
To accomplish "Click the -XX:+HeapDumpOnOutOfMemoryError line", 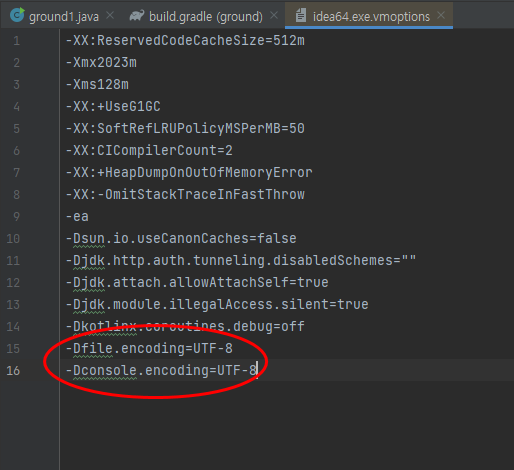I will tap(189, 173).
